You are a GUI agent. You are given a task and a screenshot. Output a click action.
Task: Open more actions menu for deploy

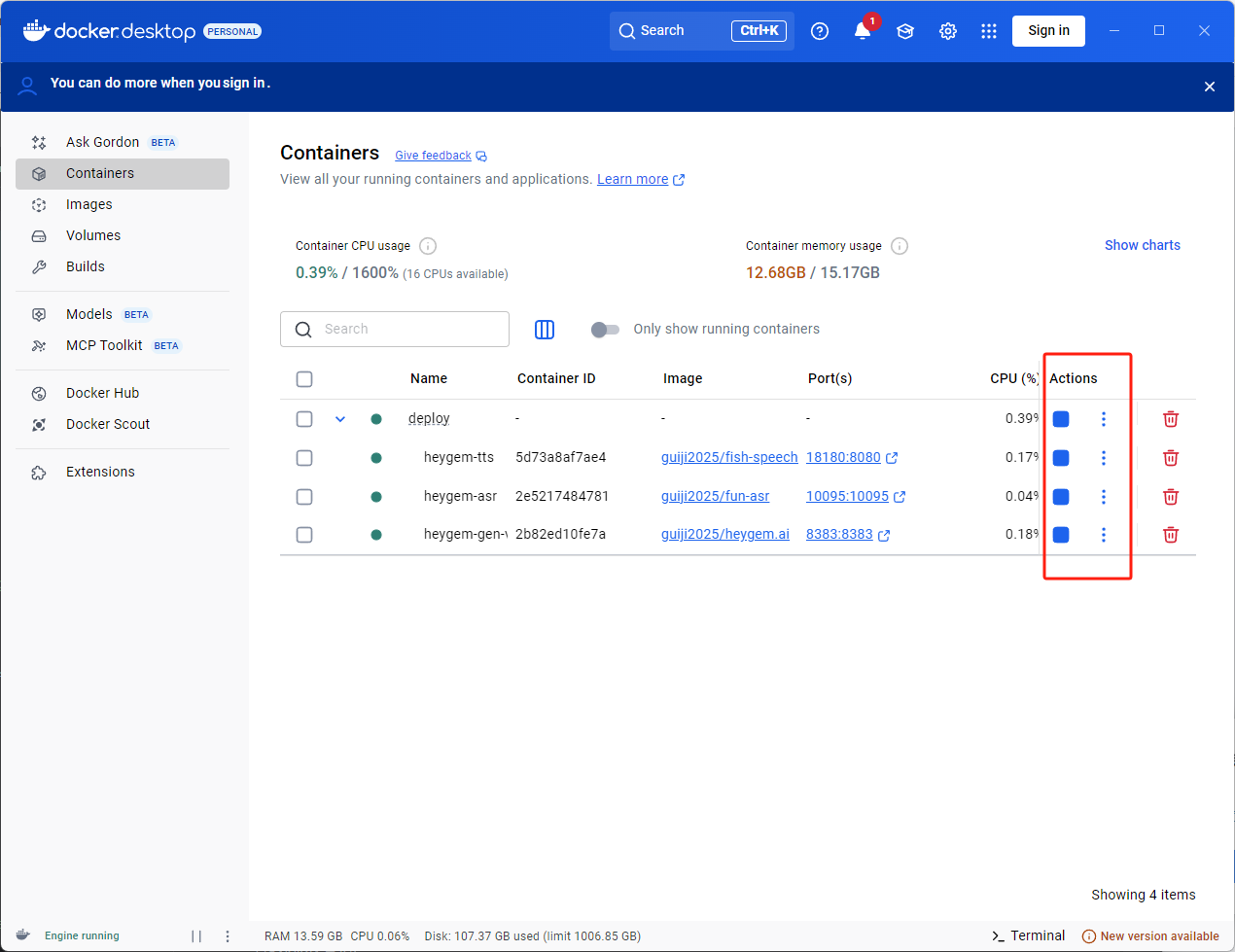coord(1103,419)
